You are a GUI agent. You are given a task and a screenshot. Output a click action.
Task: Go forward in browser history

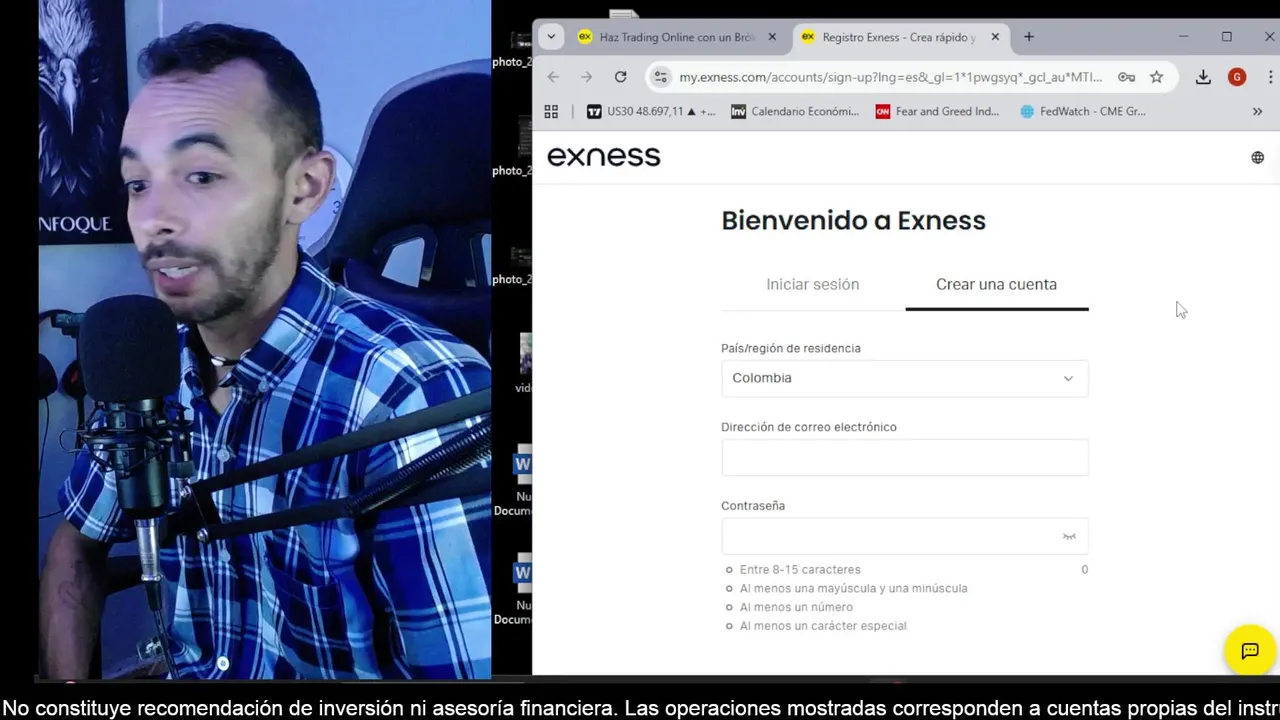click(x=587, y=77)
